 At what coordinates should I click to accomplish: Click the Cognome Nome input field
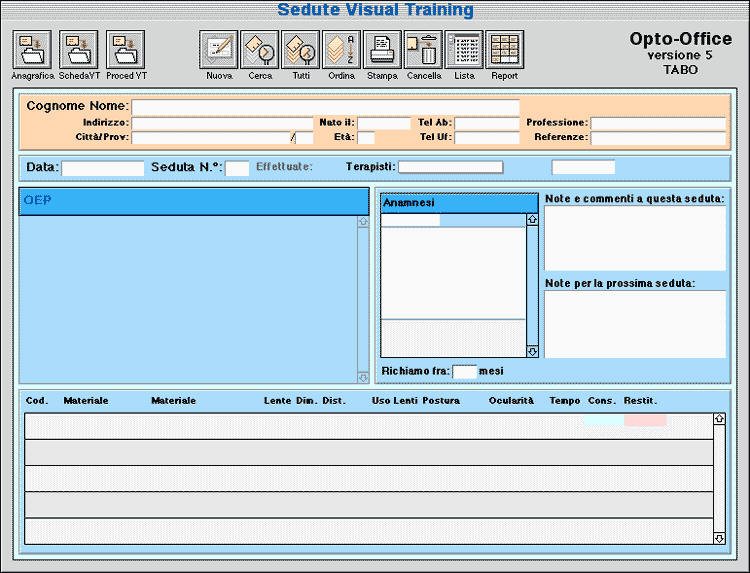click(x=325, y=107)
